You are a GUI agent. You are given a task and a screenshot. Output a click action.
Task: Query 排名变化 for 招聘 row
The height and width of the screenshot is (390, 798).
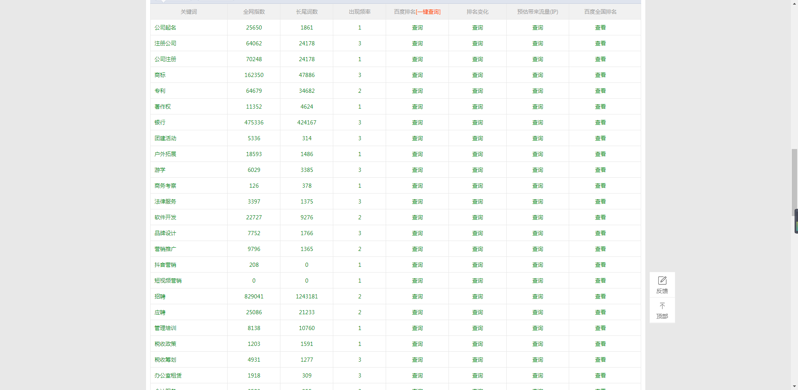(x=477, y=296)
